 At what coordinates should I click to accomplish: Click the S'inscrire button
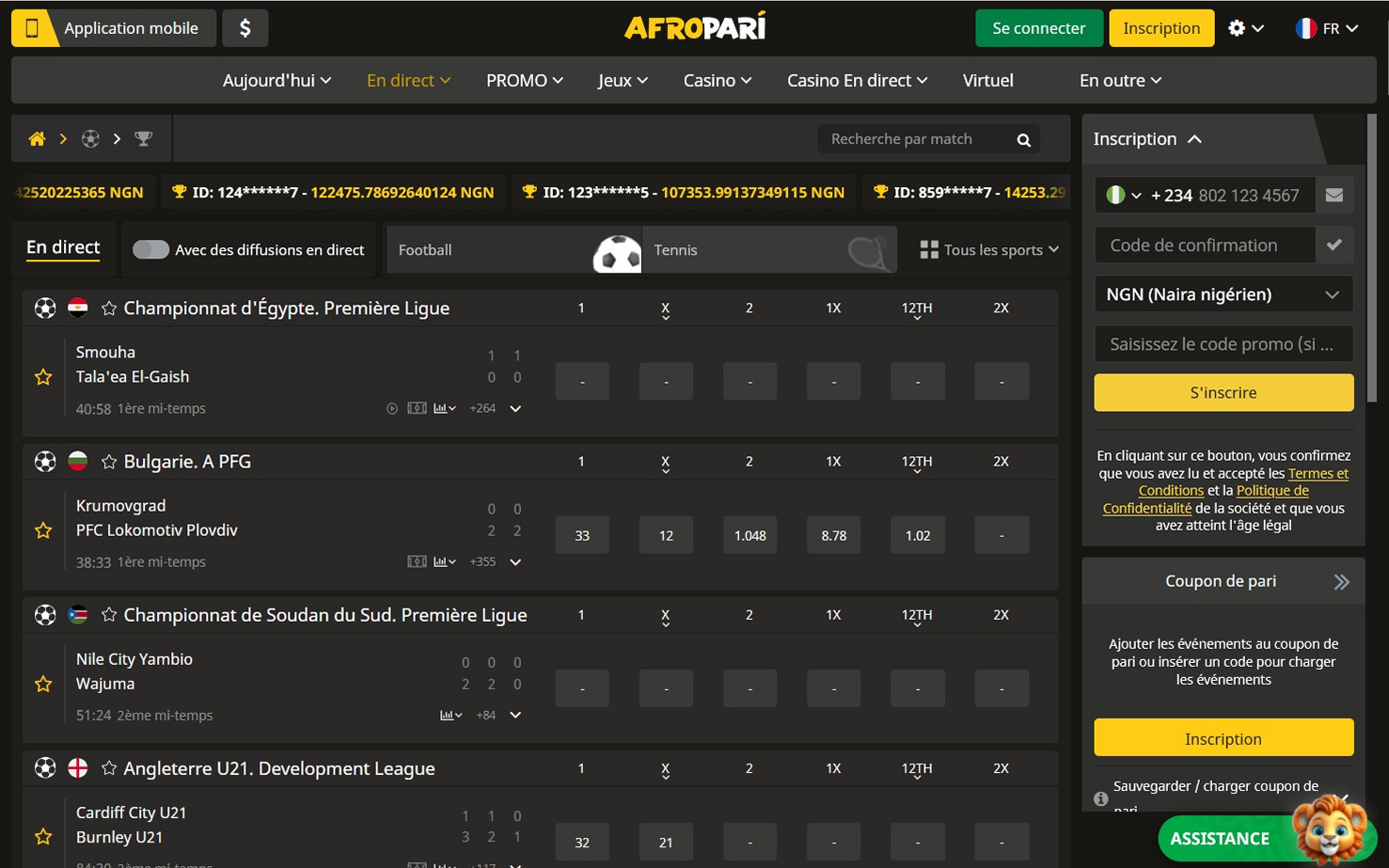pyautogui.click(x=1223, y=393)
